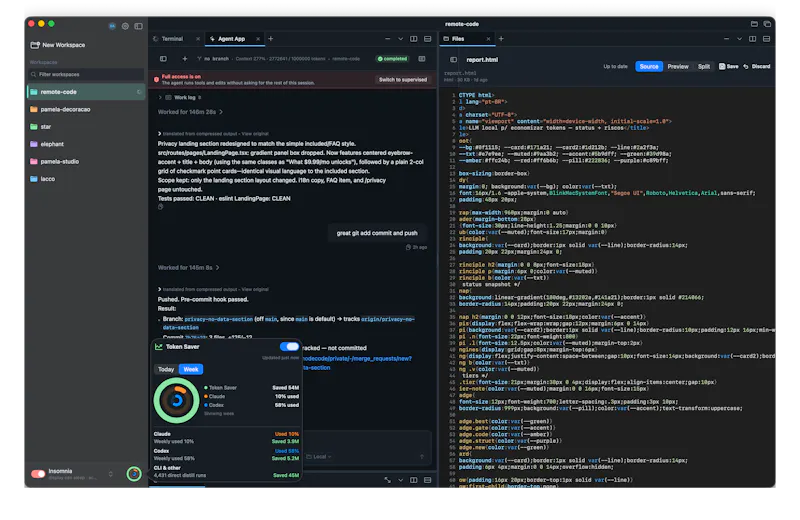Select the Files tab
Image resolution: width=800 pixels, height=520 pixels.
coord(458,39)
